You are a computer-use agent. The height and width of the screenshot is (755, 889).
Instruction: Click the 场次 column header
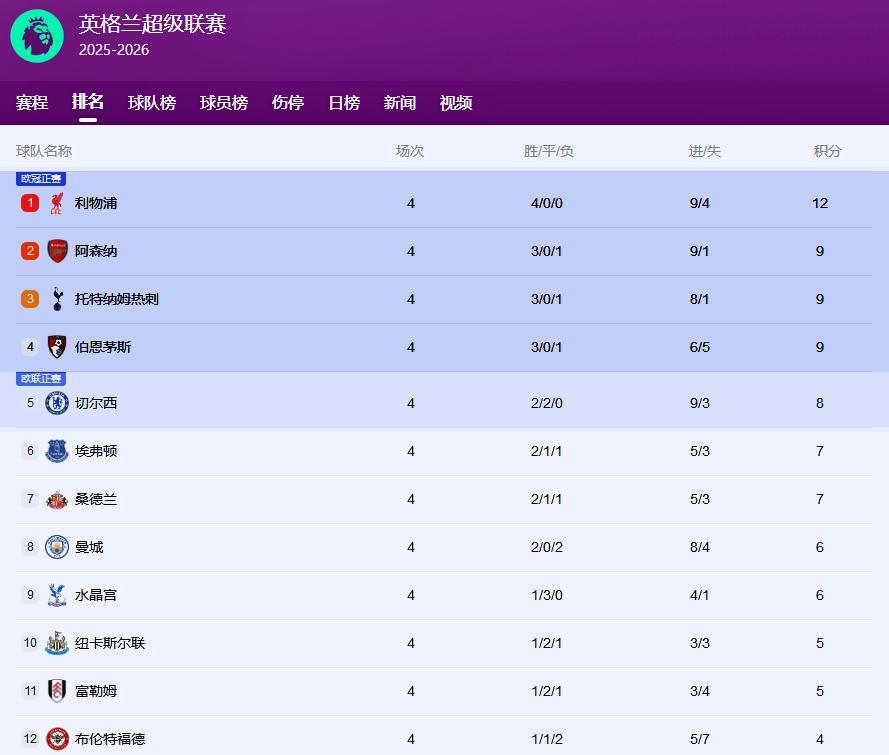tap(410, 151)
